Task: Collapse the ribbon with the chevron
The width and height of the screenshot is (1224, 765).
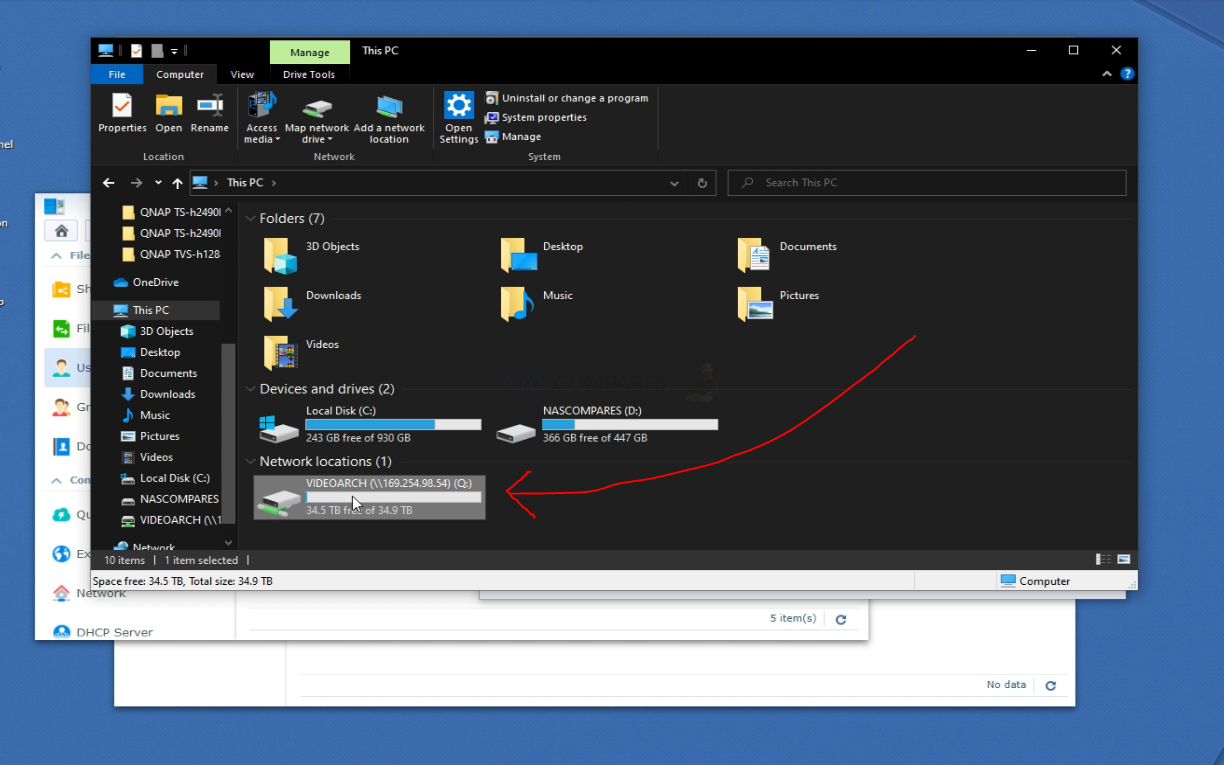Action: pyautogui.click(x=1107, y=74)
